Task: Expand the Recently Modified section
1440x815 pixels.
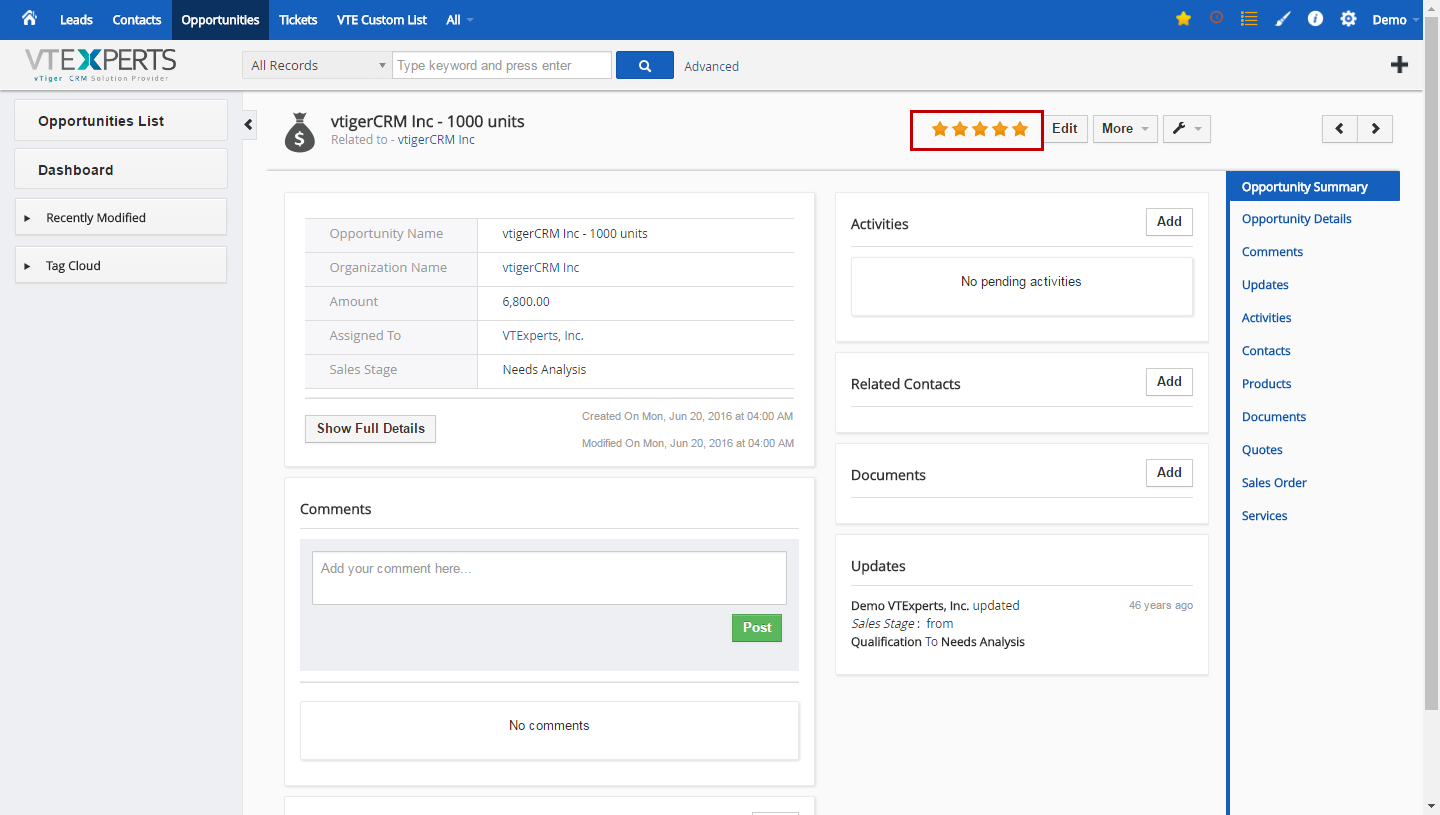Action: [x=121, y=217]
